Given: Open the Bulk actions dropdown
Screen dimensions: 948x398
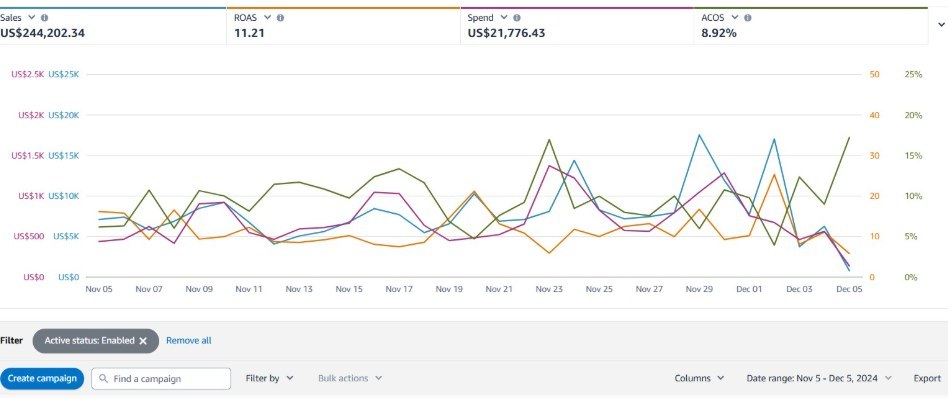Looking at the screenshot, I should pos(350,379).
